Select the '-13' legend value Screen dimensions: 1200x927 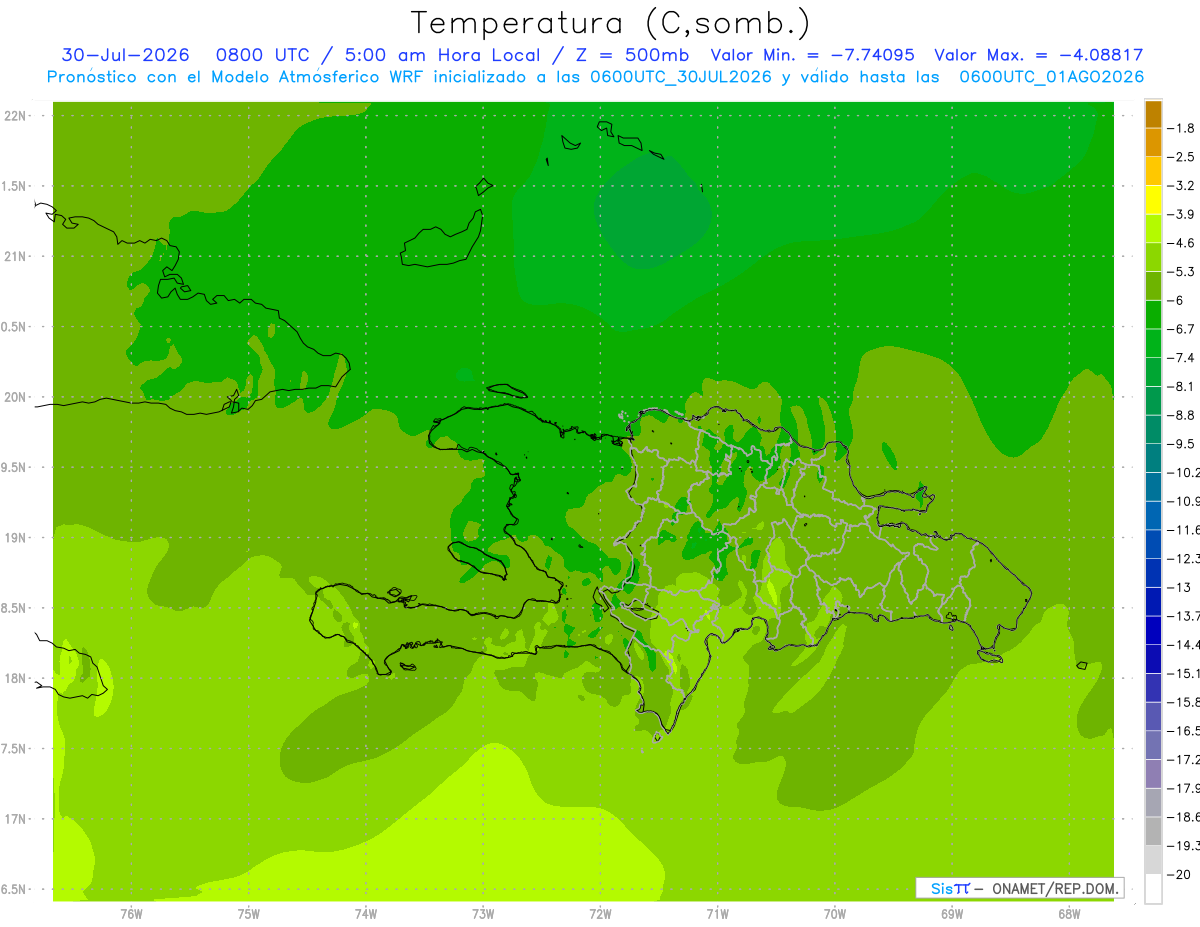pyautogui.click(x=1179, y=587)
